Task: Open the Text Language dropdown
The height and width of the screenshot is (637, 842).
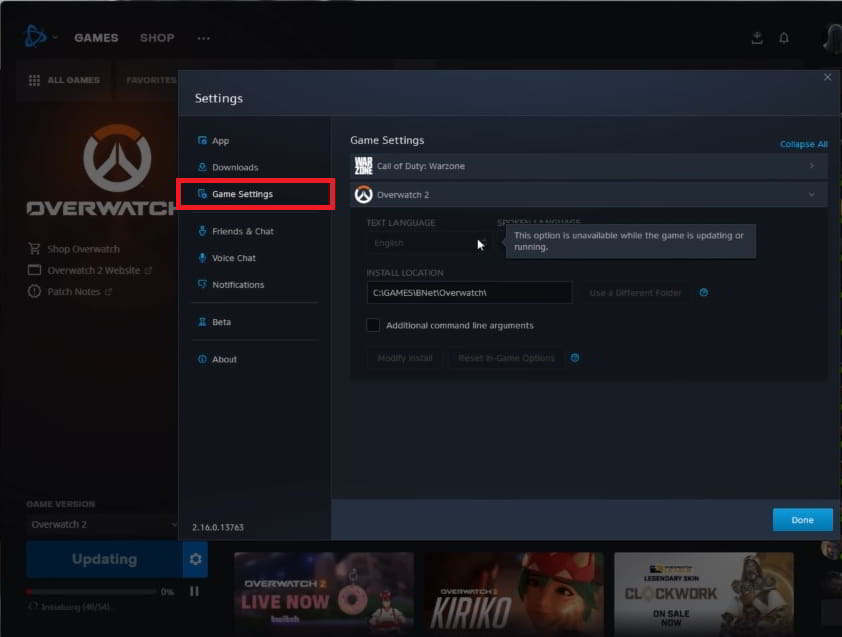Action: point(427,243)
